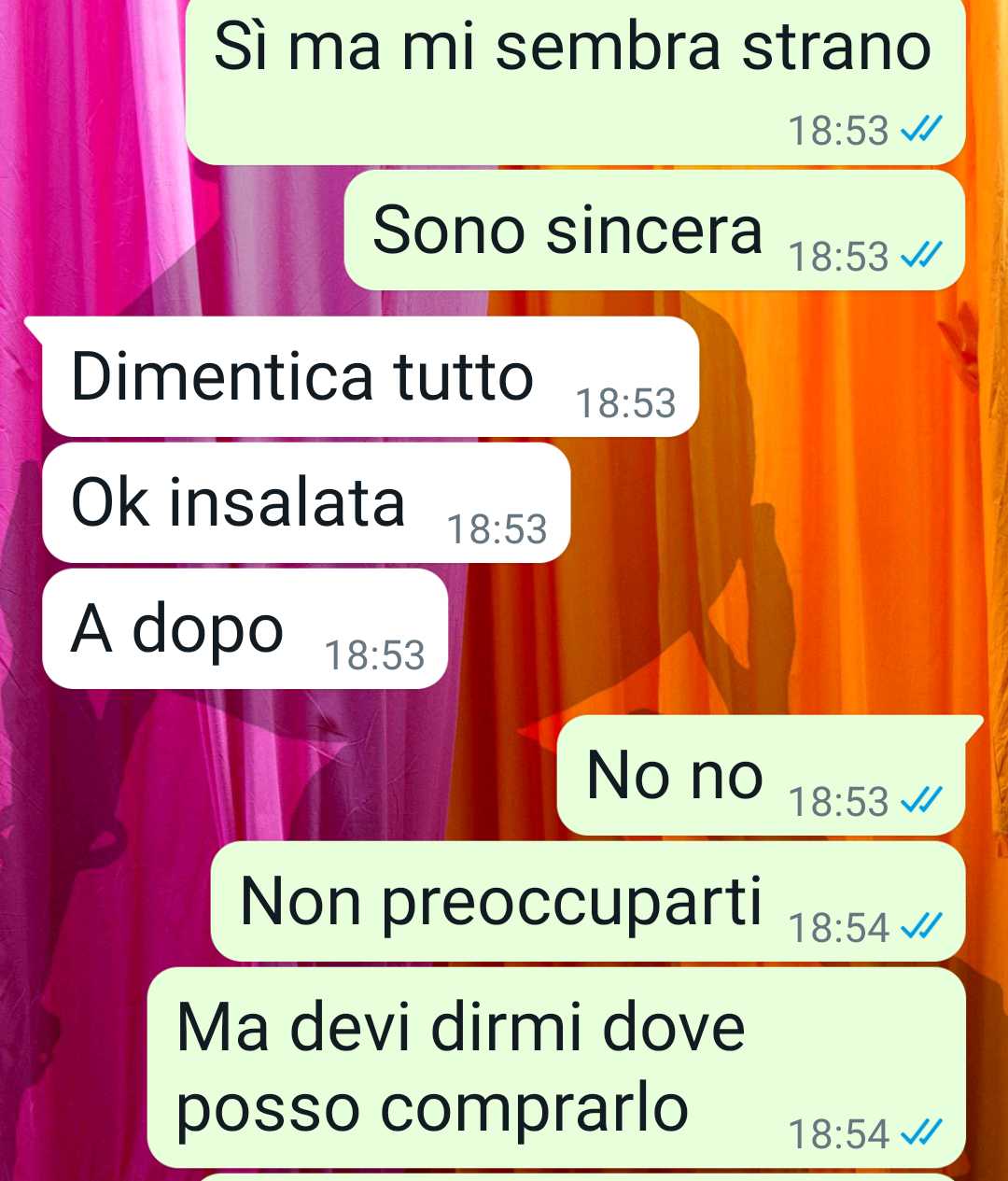Select the 'Dimentica tutto' message bubble
The image size is (1008, 1181).
click(x=370, y=376)
